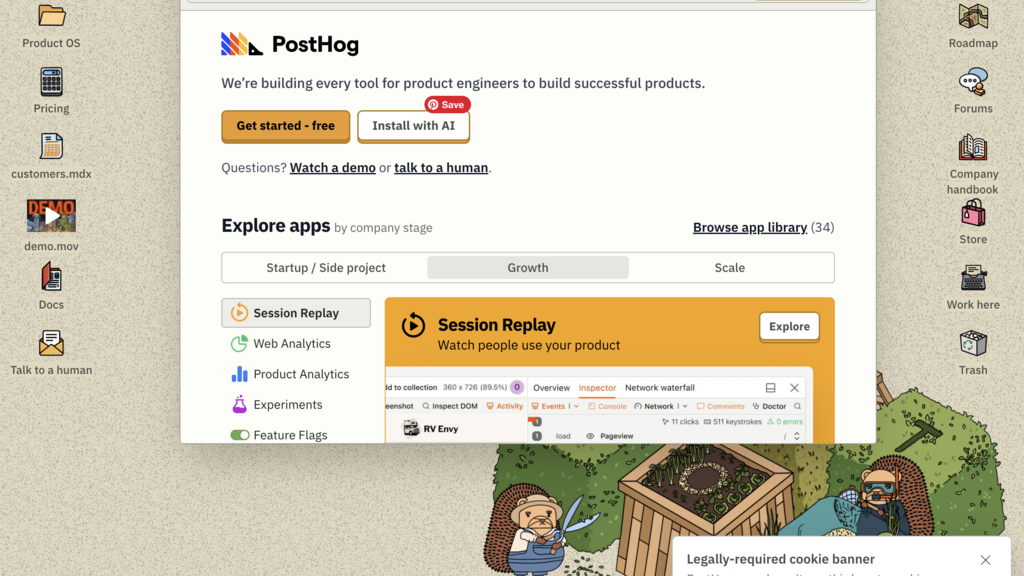The width and height of the screenshot is (1024, 576).
Task: Click the Inspector tab in replay preview
Action: pos(597,388)
